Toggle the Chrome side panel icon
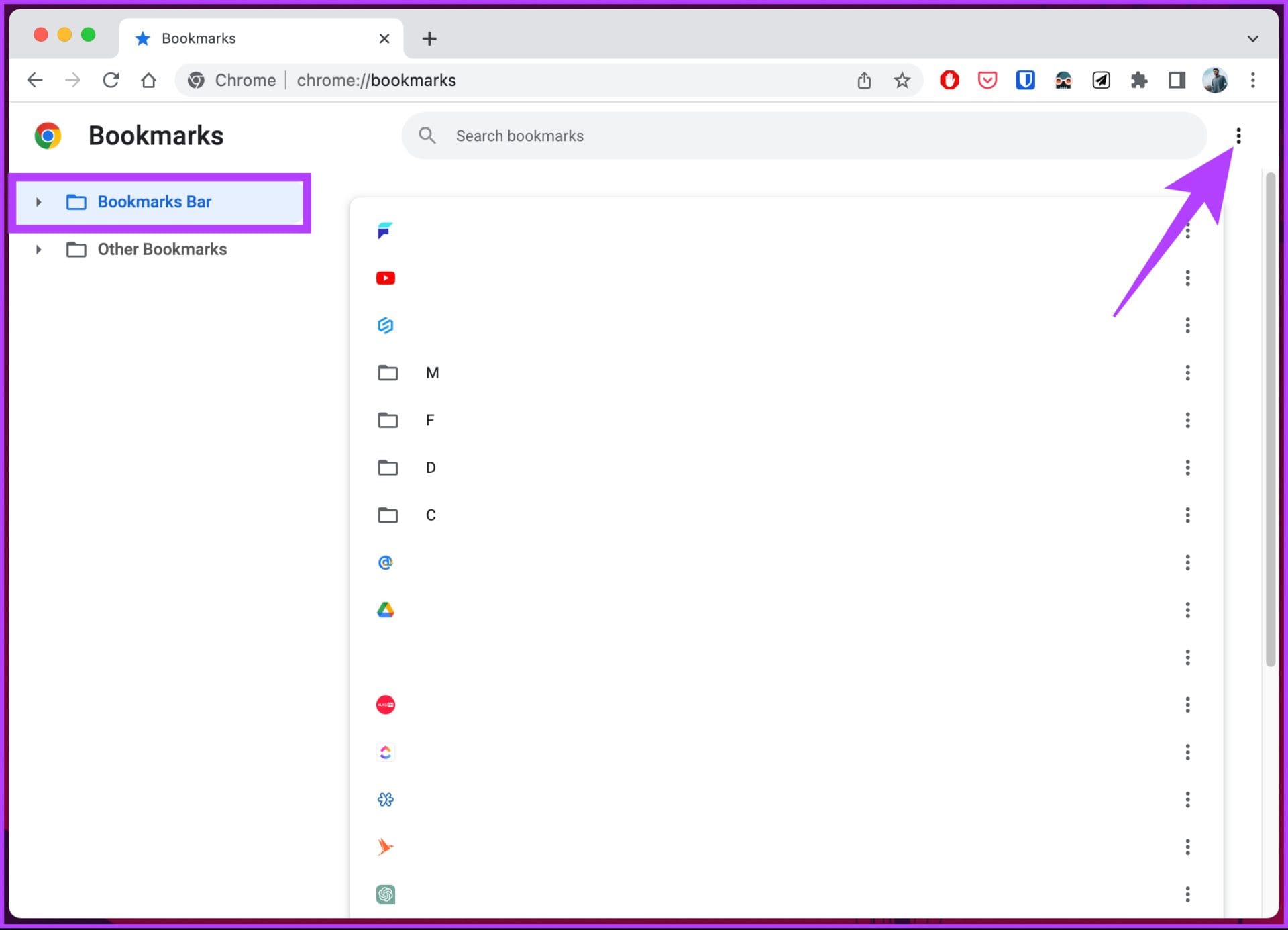Viewport: 1288px width, 930px height. tap(1177, 81)
